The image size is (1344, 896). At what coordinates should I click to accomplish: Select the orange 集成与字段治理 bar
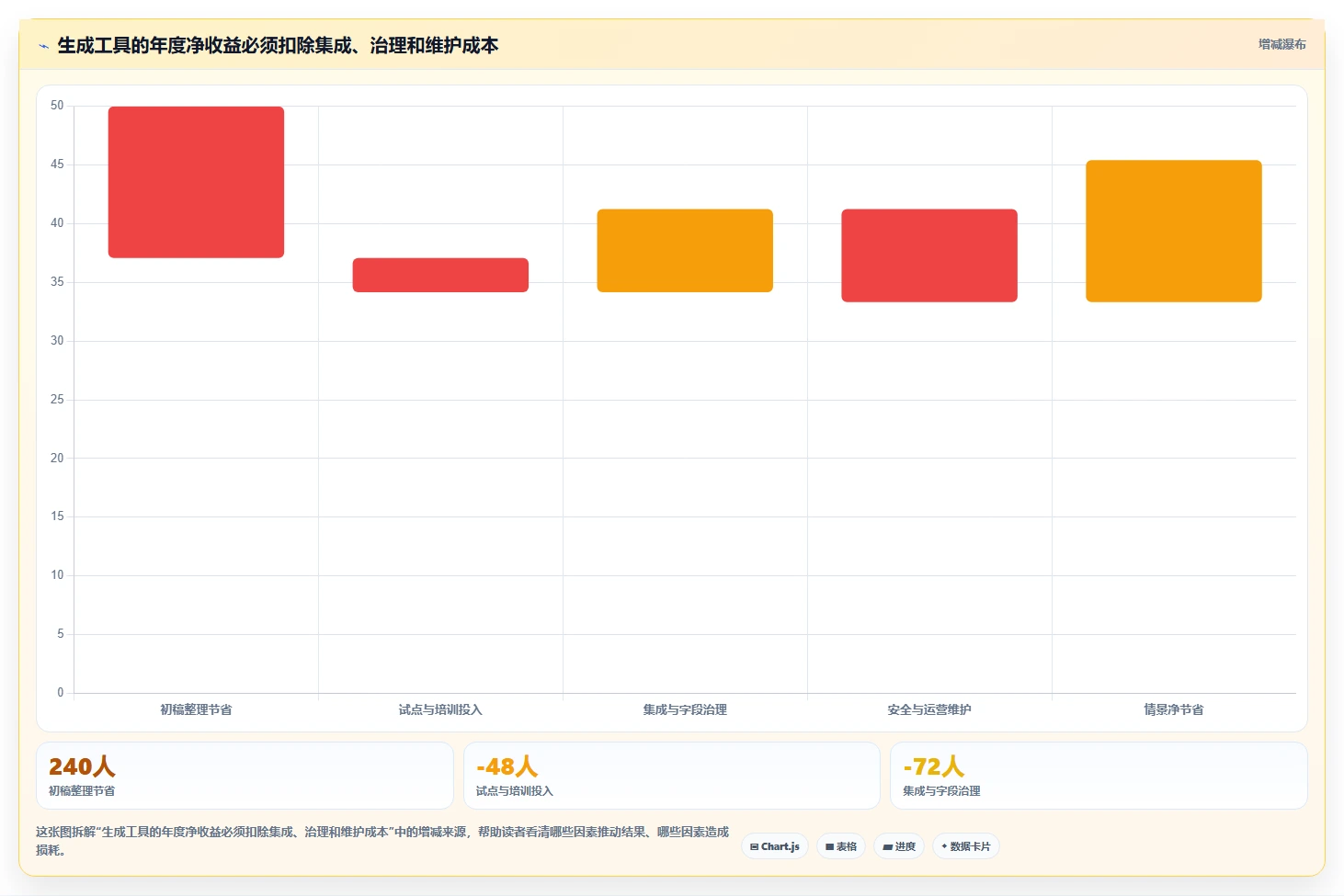pyautogui.click(x=685, y=251)
